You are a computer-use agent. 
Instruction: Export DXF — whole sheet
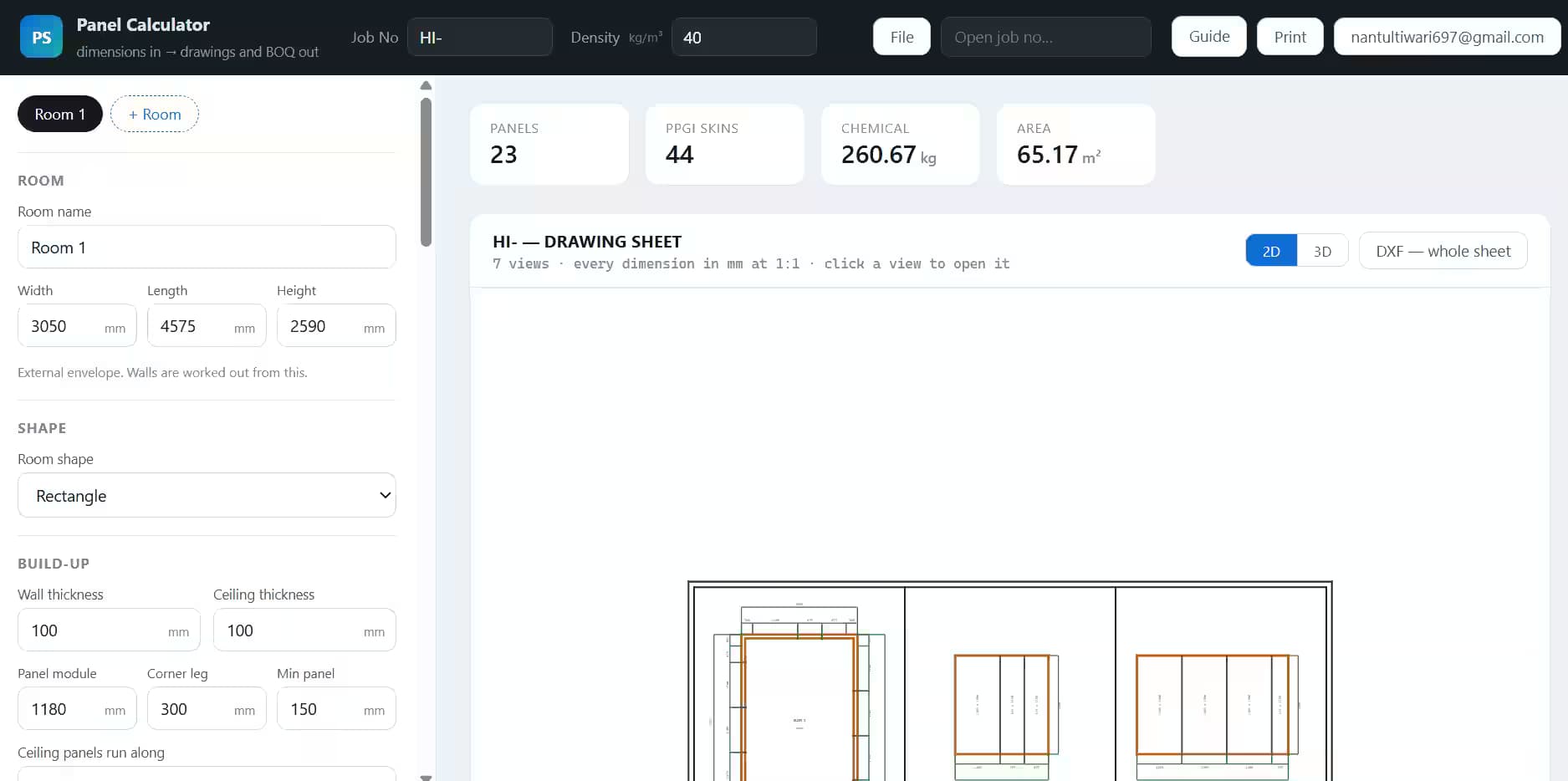[x=1443, y=251]
